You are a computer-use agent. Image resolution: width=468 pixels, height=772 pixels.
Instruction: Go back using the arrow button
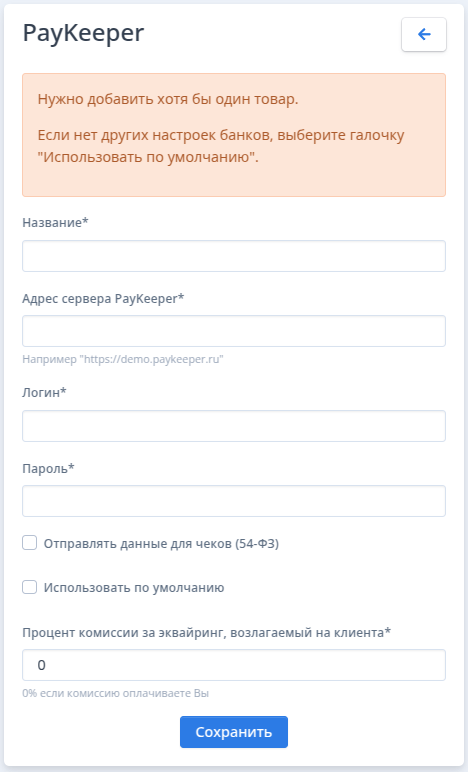tap(424, 34)
